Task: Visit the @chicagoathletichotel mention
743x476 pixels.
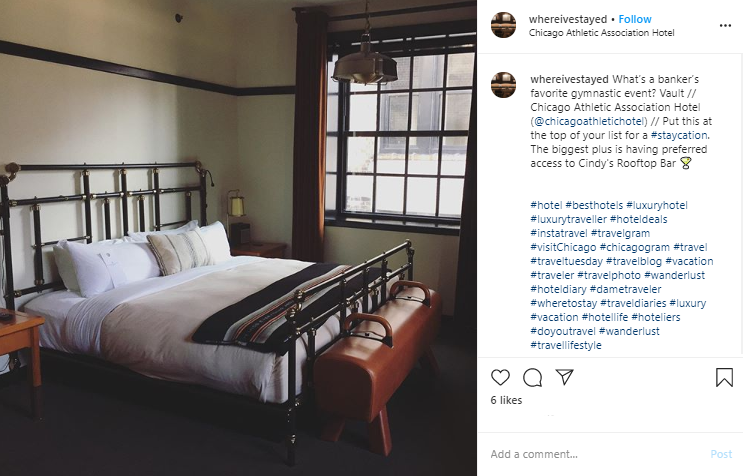Action: 589,121
